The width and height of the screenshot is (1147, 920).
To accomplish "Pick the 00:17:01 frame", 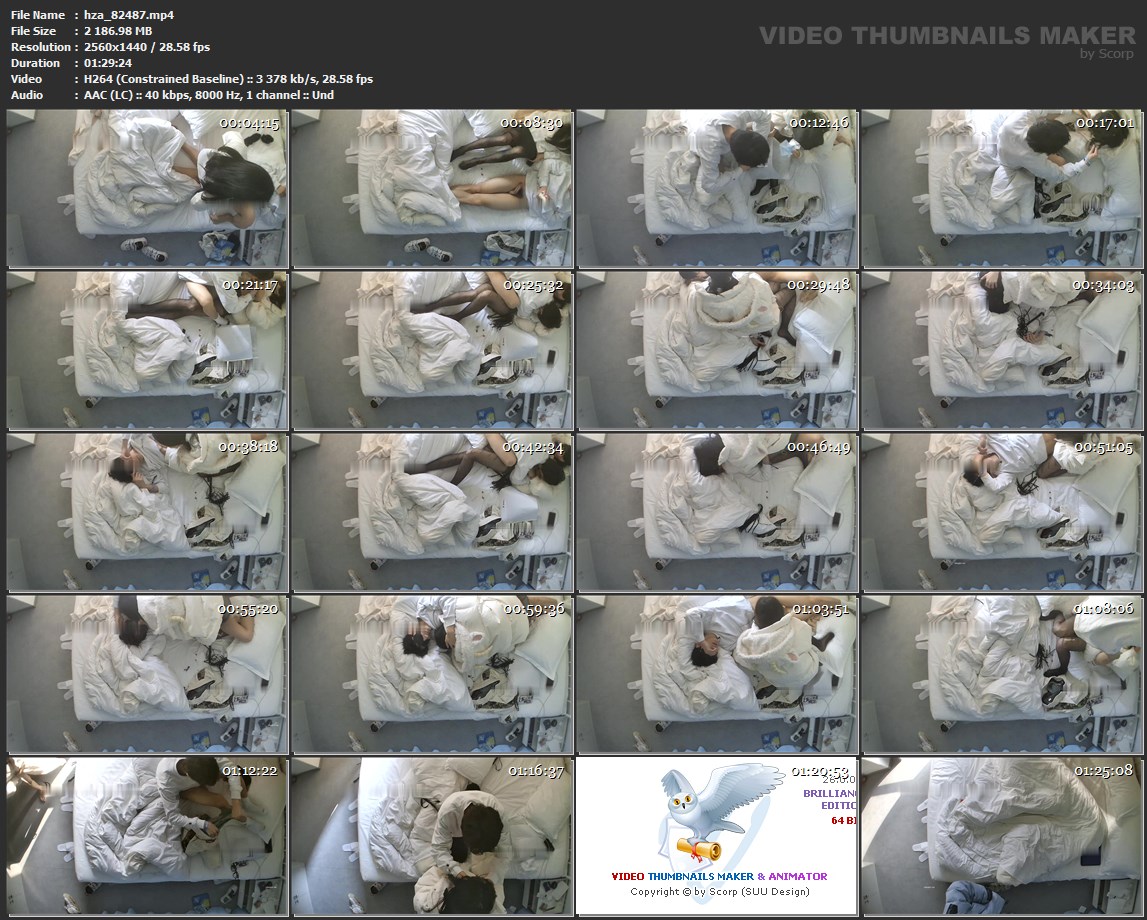I will (x=1002, y=189).
